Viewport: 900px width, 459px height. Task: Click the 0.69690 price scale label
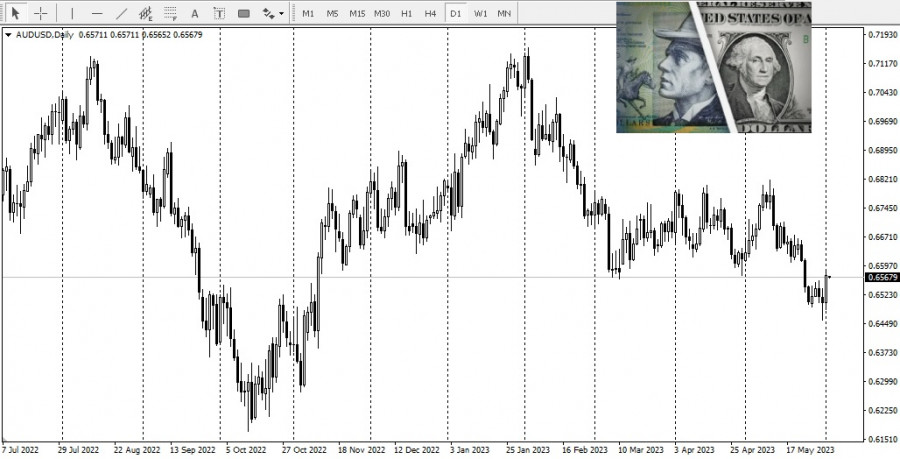(x=883, y=122)
